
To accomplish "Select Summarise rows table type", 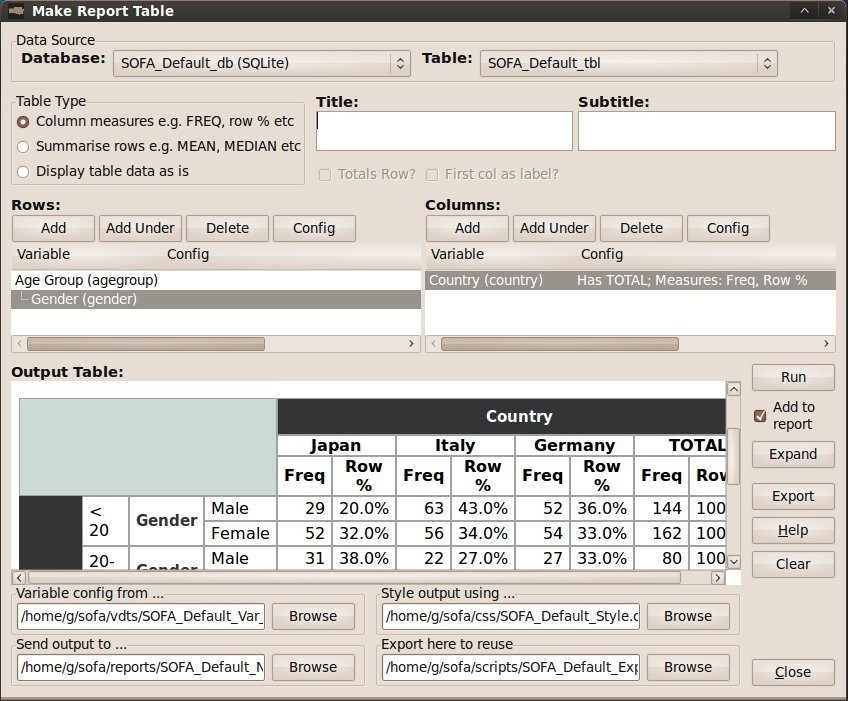I will pos(23,146).
